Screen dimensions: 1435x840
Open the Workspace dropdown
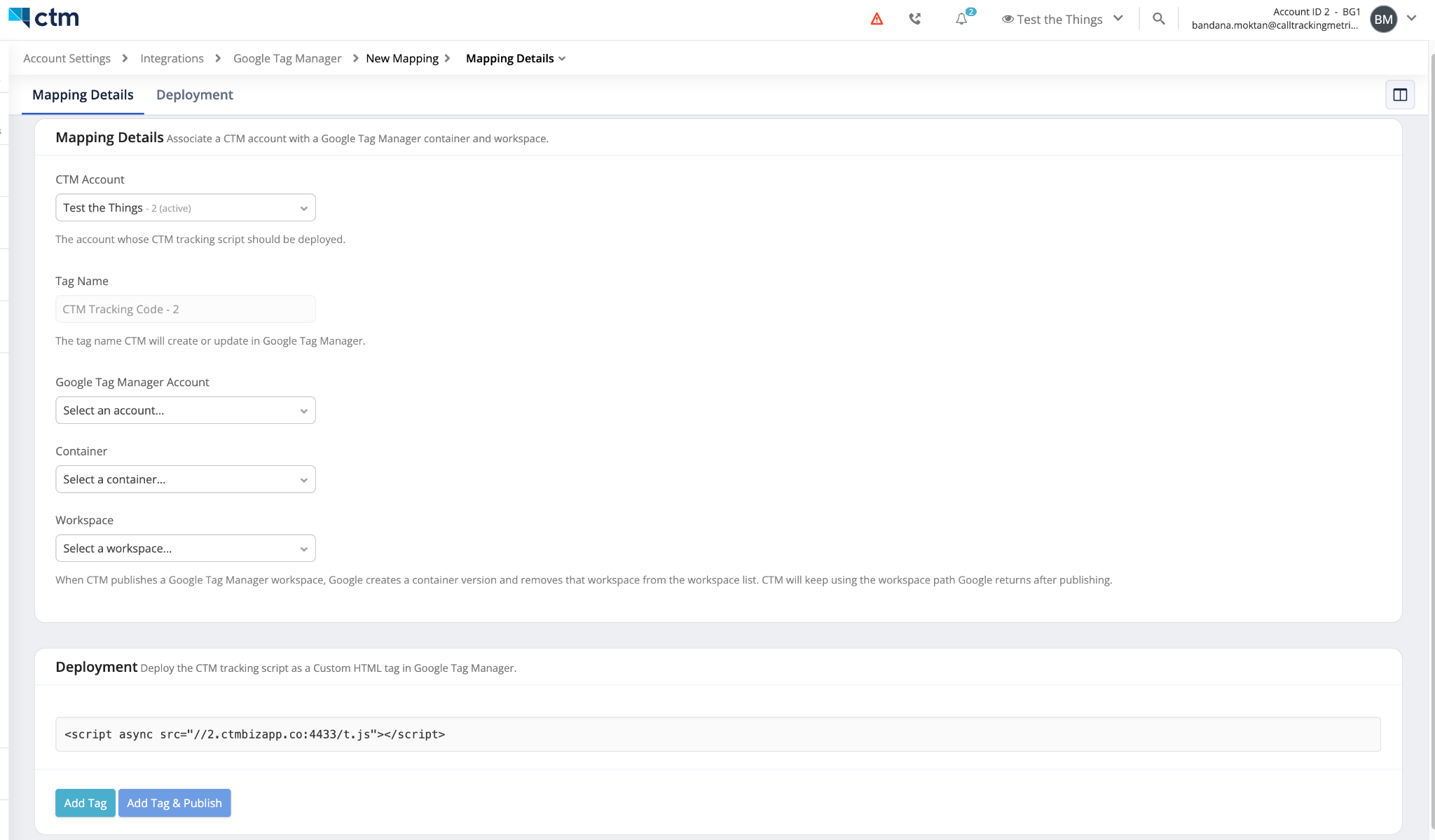[186, 548]
